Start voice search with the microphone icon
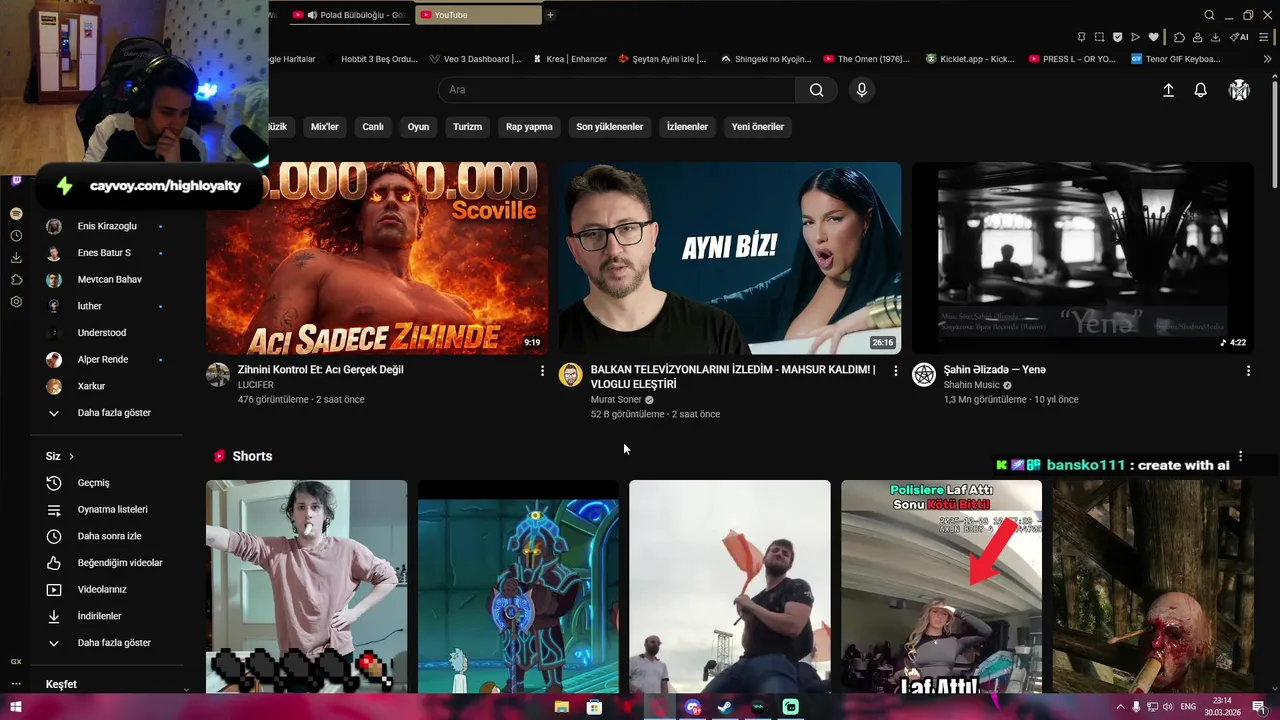Viewport: 1280px width, 720px height. tap(862, 90)
